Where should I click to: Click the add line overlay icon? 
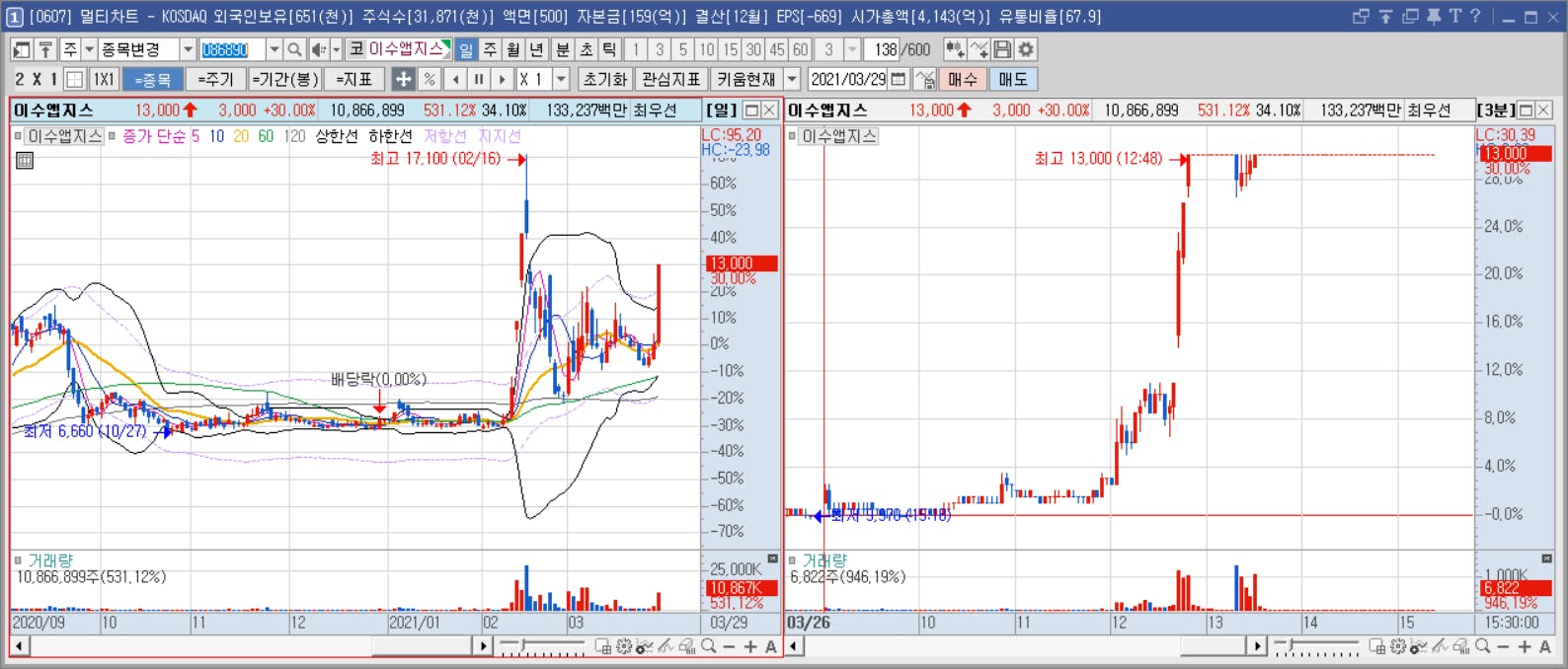[979, 49]
